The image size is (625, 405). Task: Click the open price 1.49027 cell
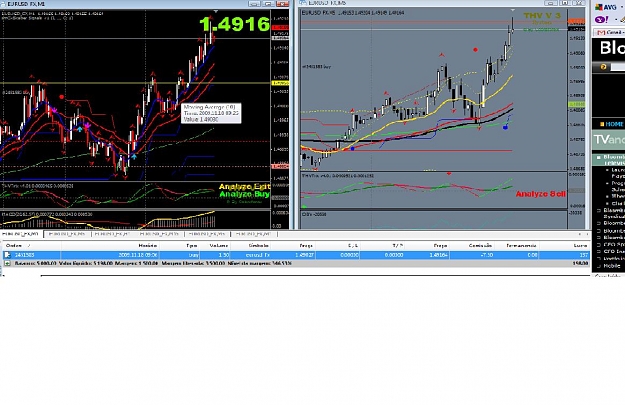click(x=305, y=255)
